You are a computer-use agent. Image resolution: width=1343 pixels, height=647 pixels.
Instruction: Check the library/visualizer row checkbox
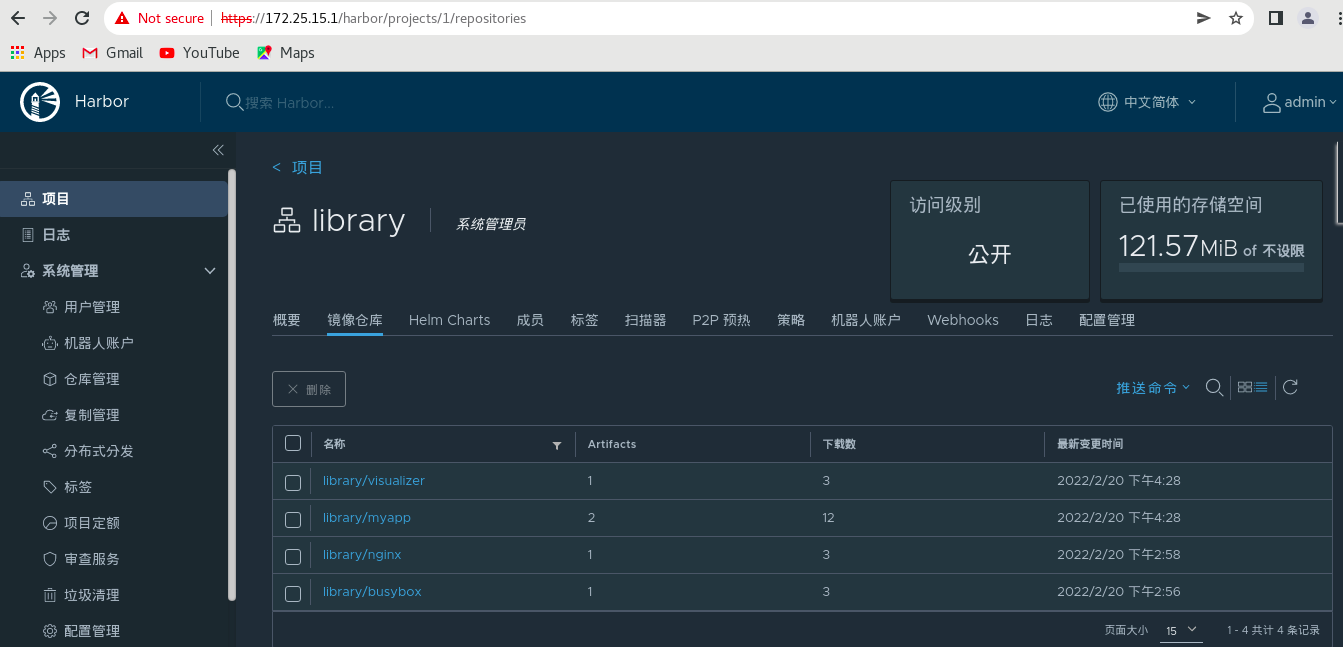(x=293, y=483)
